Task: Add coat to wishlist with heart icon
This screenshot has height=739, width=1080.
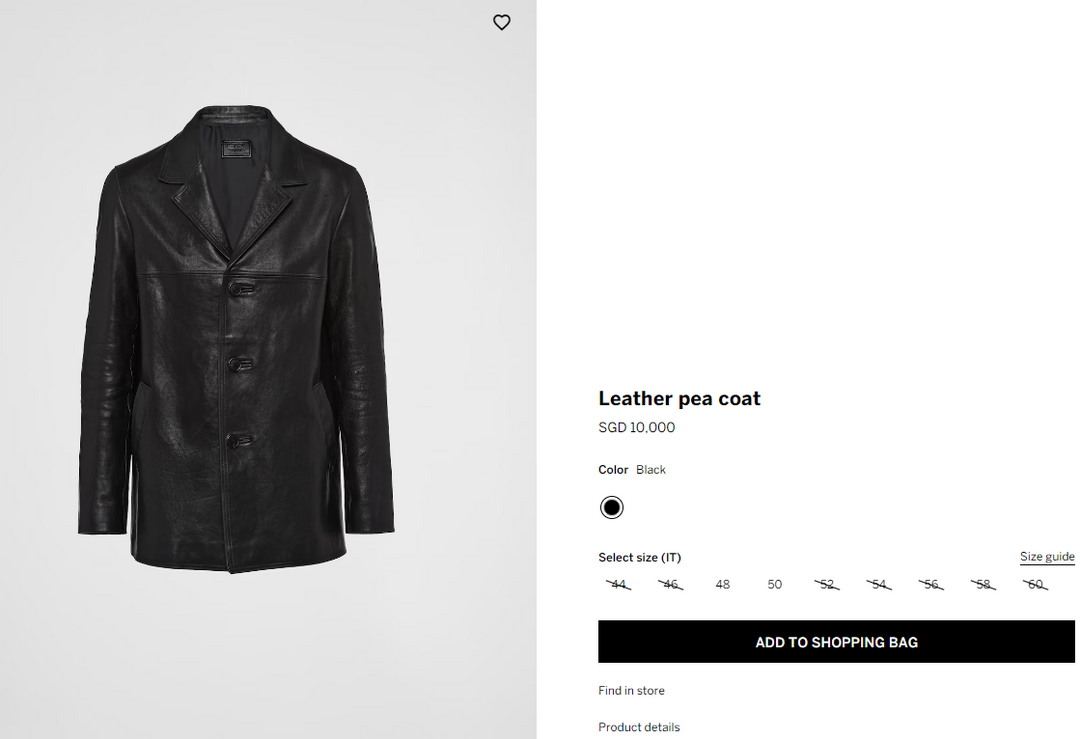Action: tap(502, 22)
